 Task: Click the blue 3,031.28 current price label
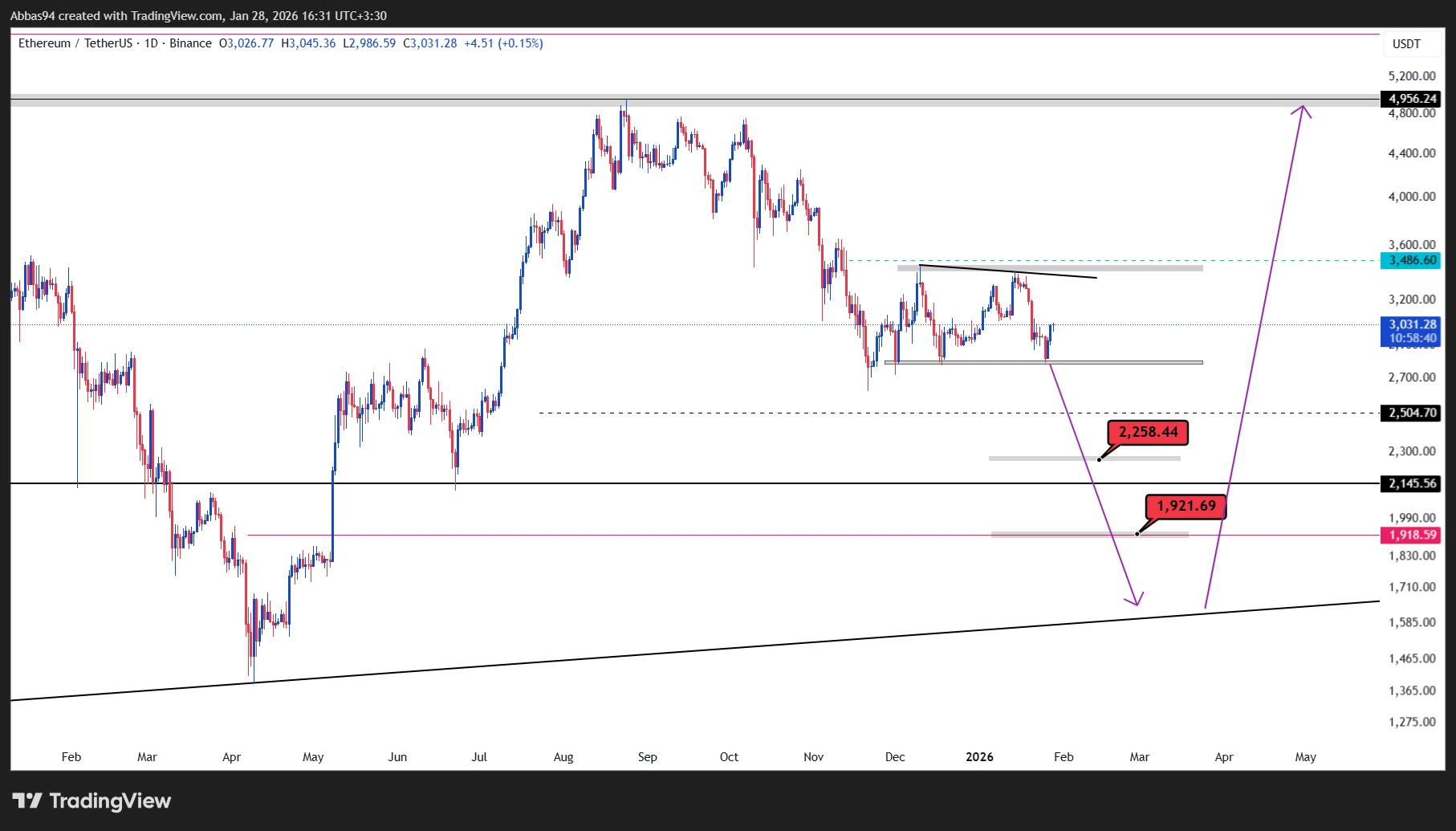[1412, 325]
